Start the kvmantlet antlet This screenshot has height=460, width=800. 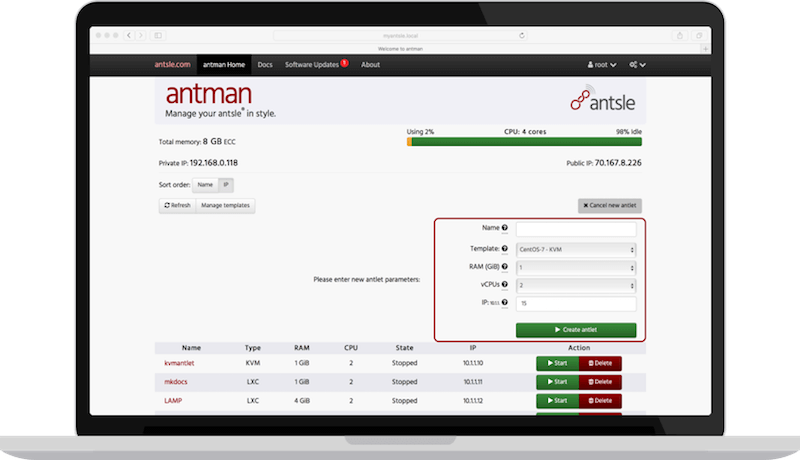558,363
